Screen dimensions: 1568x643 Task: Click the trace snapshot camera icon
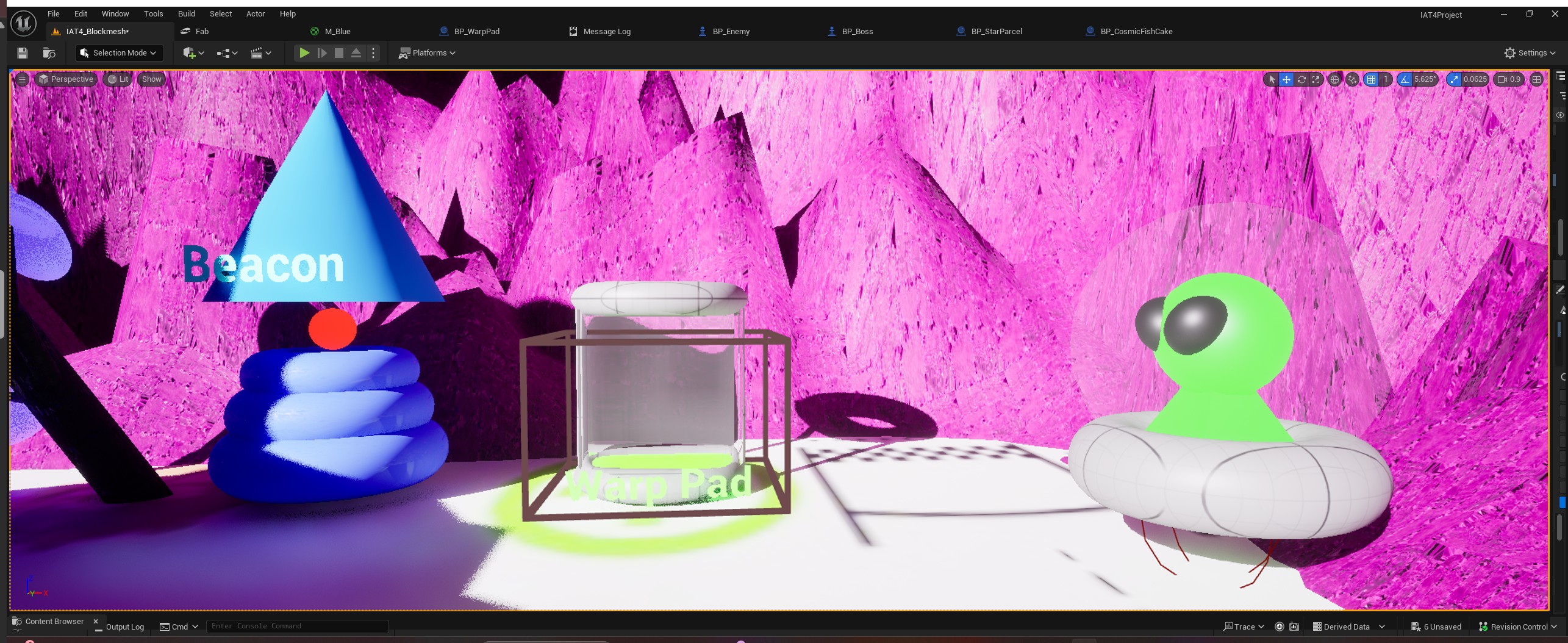[x=1294, y=627]
